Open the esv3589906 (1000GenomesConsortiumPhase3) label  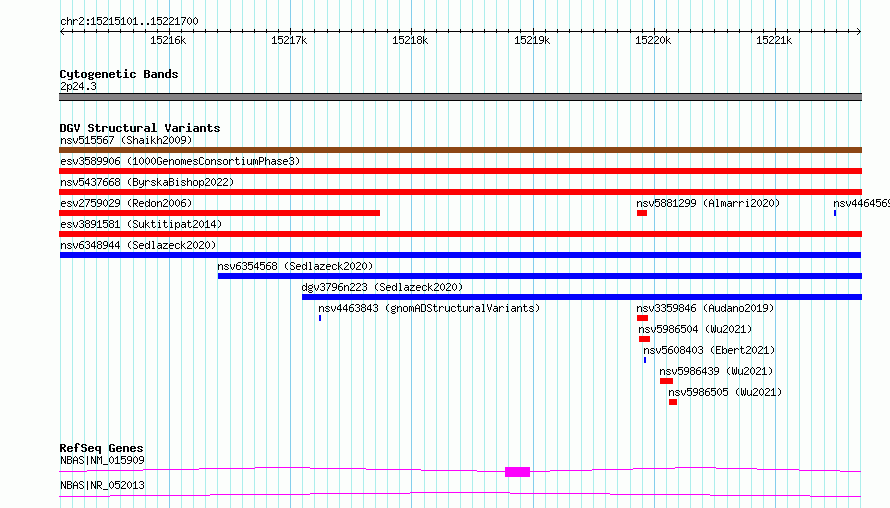pyautogui.click(x=180, y=161)
